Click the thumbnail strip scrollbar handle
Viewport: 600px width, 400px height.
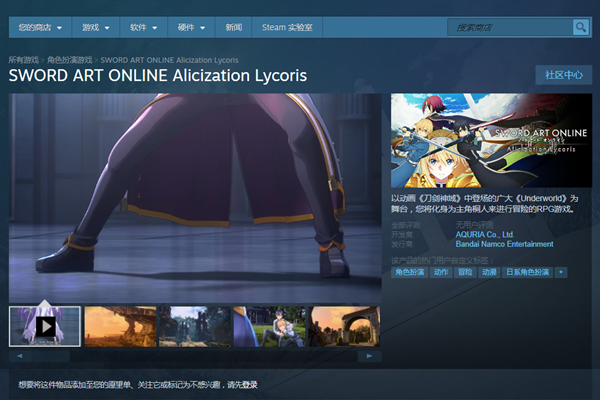pos(51,356)
